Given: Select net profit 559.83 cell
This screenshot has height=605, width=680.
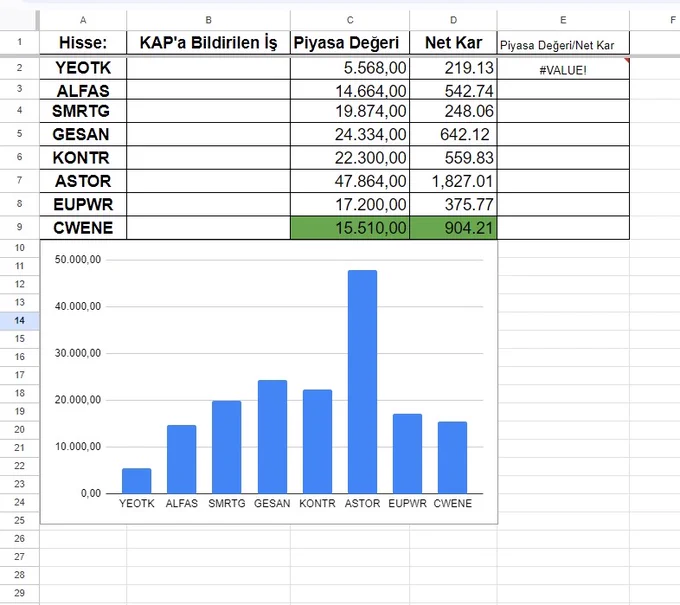Looking at the screenshot, I should [453, 158].
